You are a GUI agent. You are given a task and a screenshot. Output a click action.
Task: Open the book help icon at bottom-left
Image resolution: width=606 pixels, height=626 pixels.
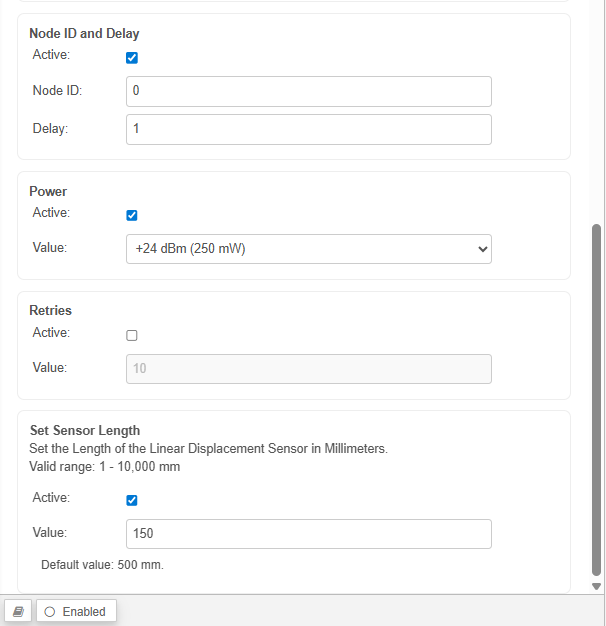(x=19, y=611)
